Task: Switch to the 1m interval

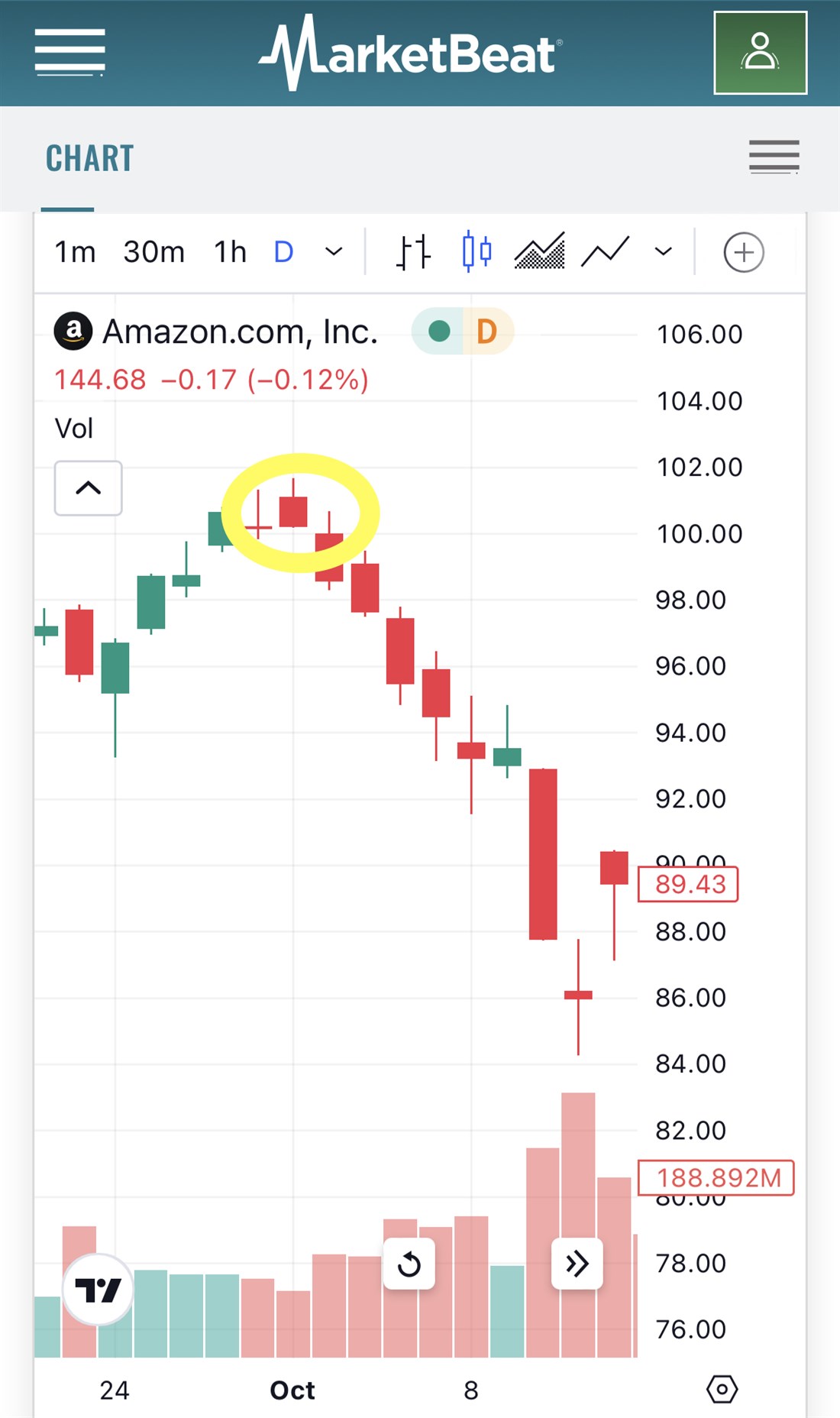Action: tap(75, 252)
